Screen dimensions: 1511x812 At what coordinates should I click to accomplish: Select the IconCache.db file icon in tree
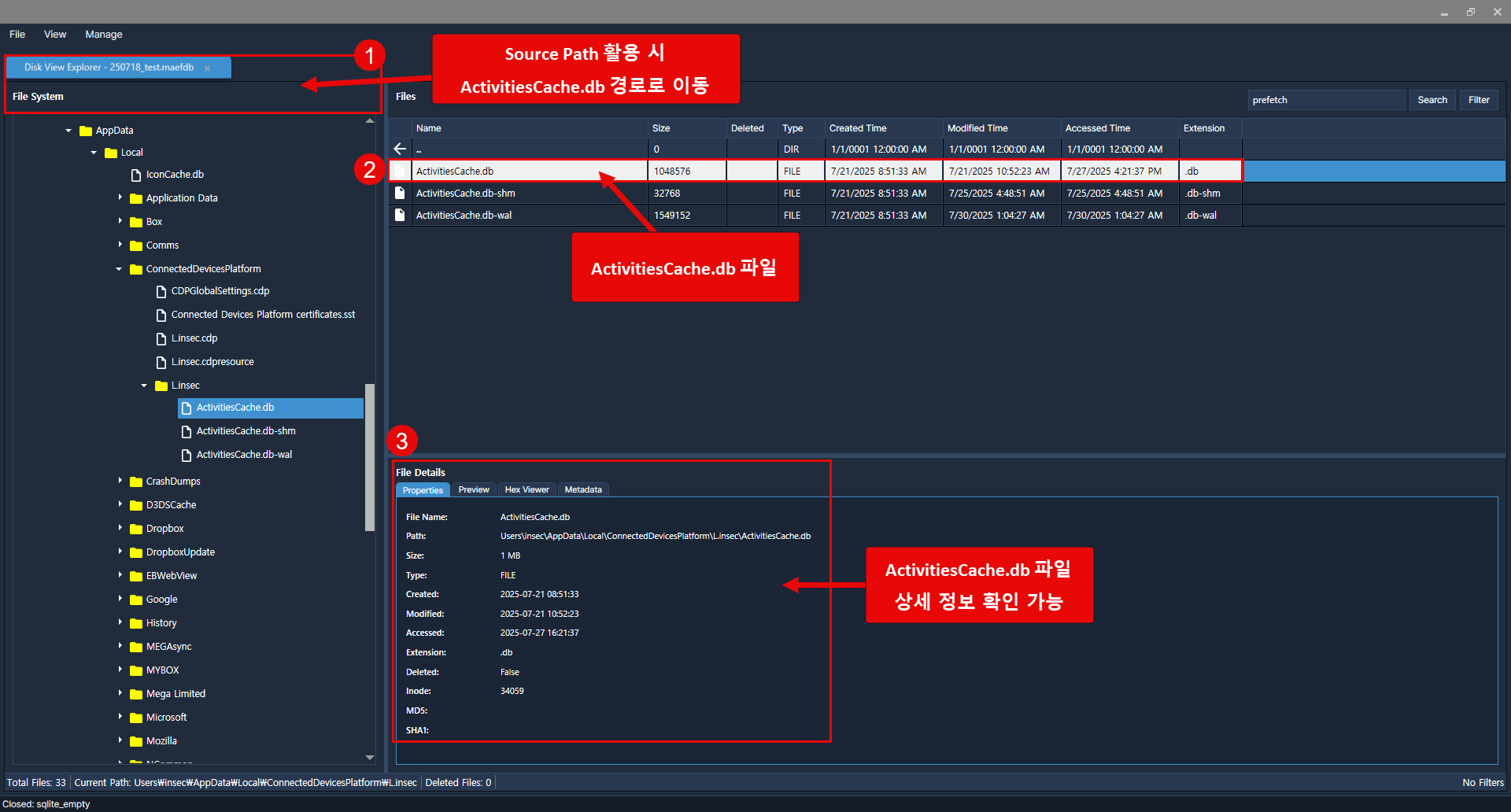tap(136, 175)
